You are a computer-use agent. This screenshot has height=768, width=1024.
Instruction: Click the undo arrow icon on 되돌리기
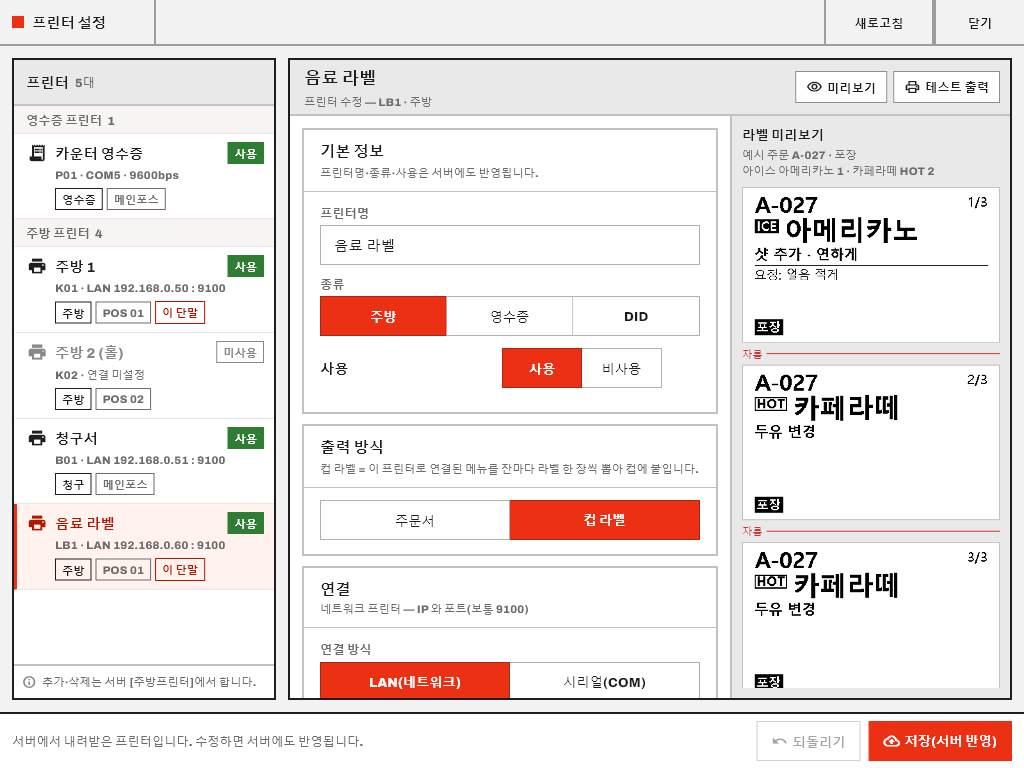[779, 741]
